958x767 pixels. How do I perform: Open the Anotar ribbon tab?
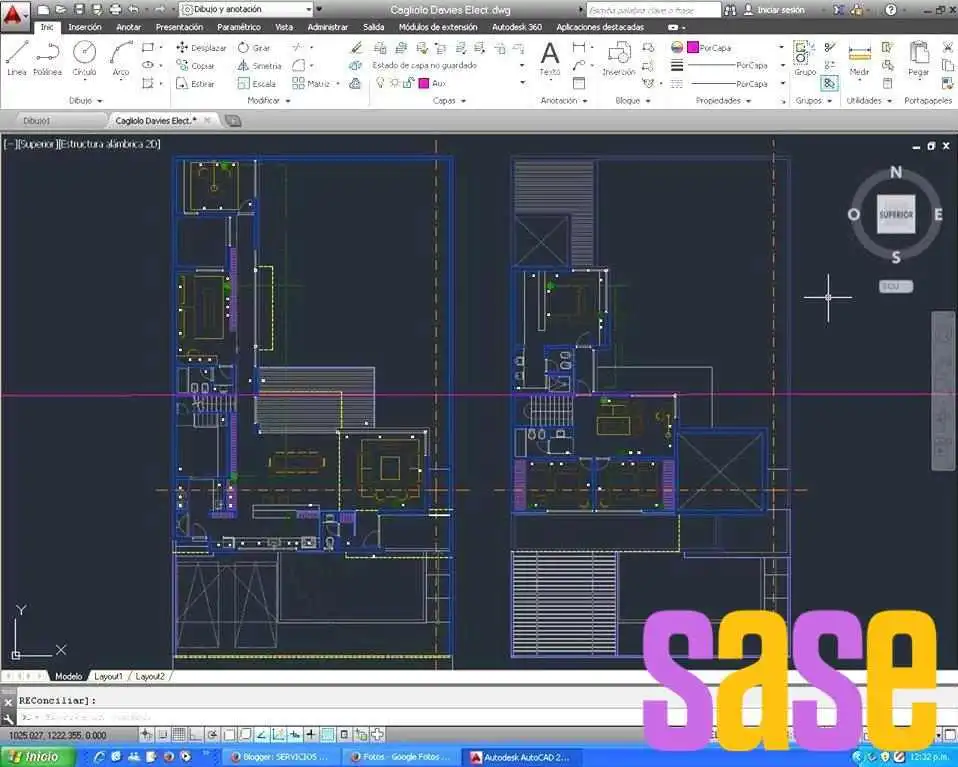point(128,27)
